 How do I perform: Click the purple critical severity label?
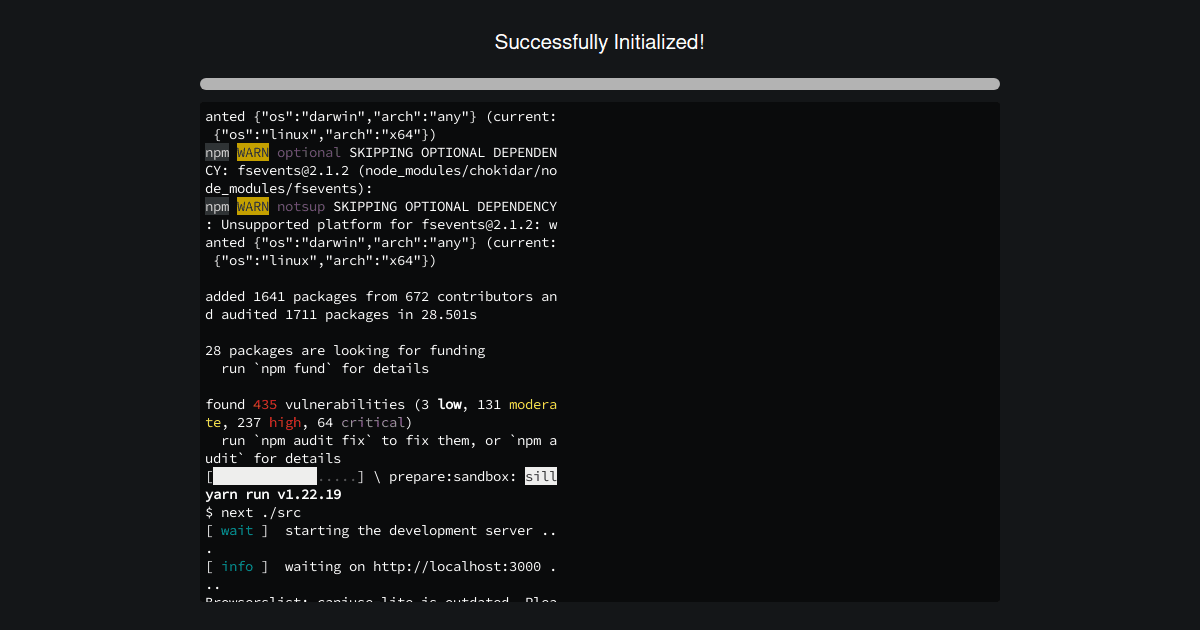pos(373,422)
